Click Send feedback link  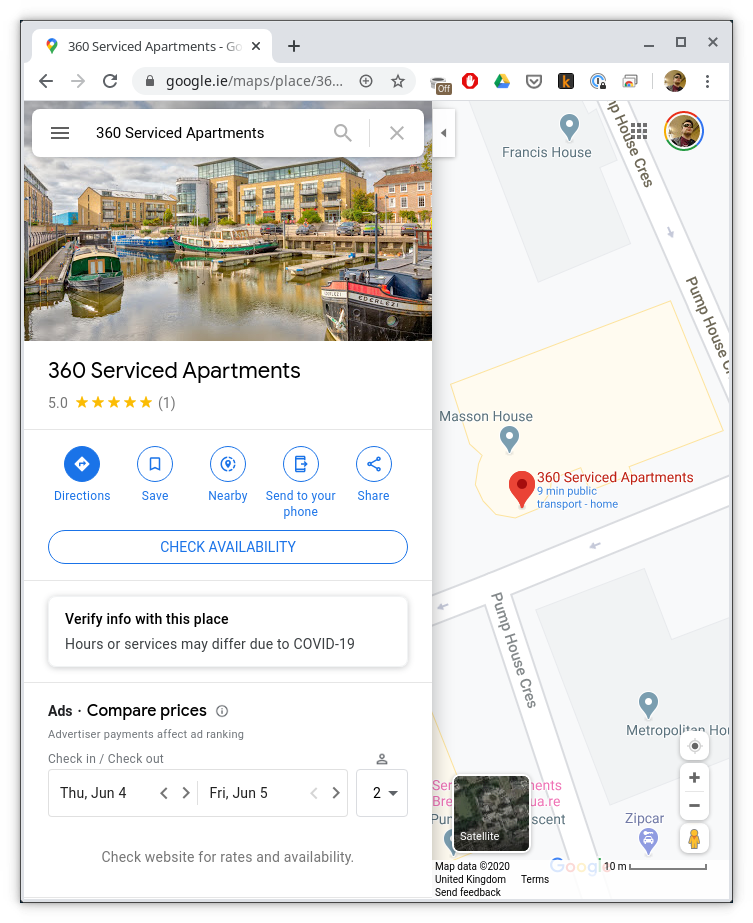pos(467,892)
